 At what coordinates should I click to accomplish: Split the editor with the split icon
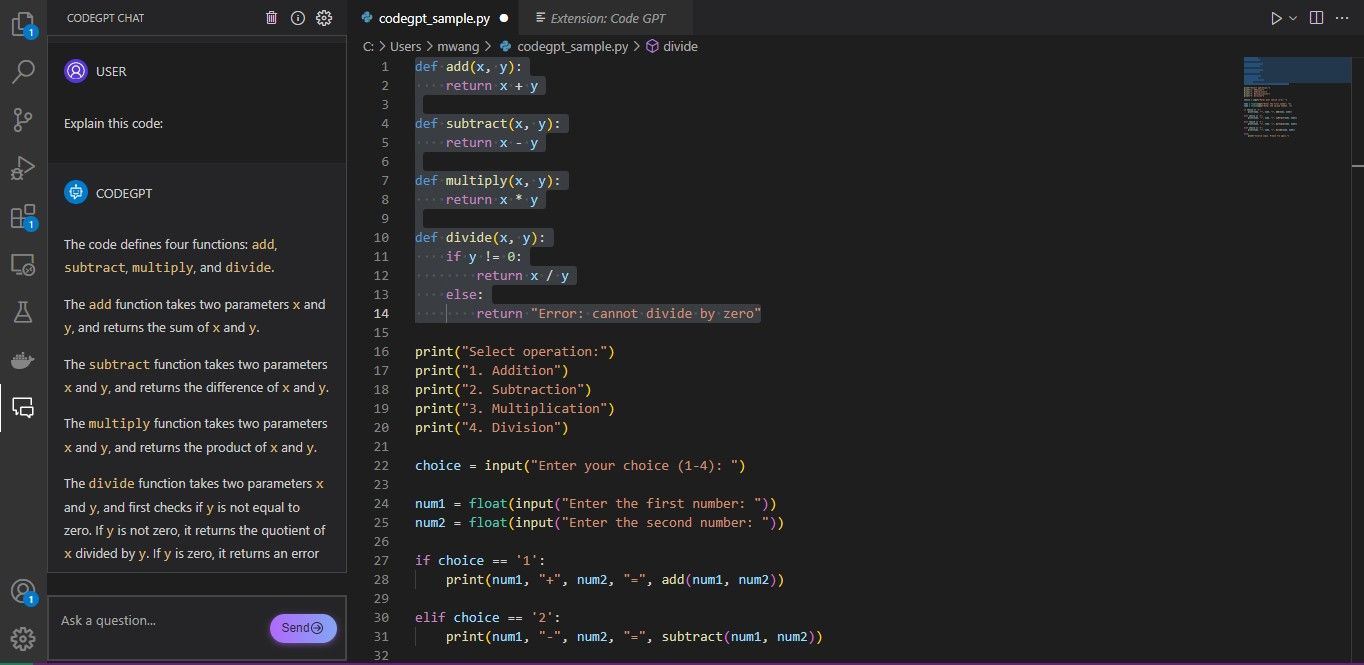(x=1315, y=17)
